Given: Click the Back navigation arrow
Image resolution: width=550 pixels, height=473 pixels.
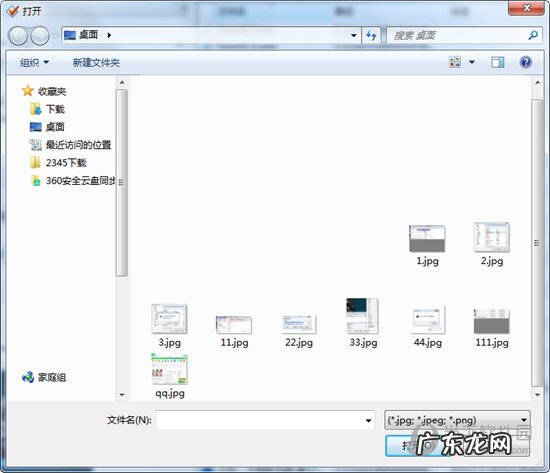Looking at the screenshot, I should [x=18, y=36].
